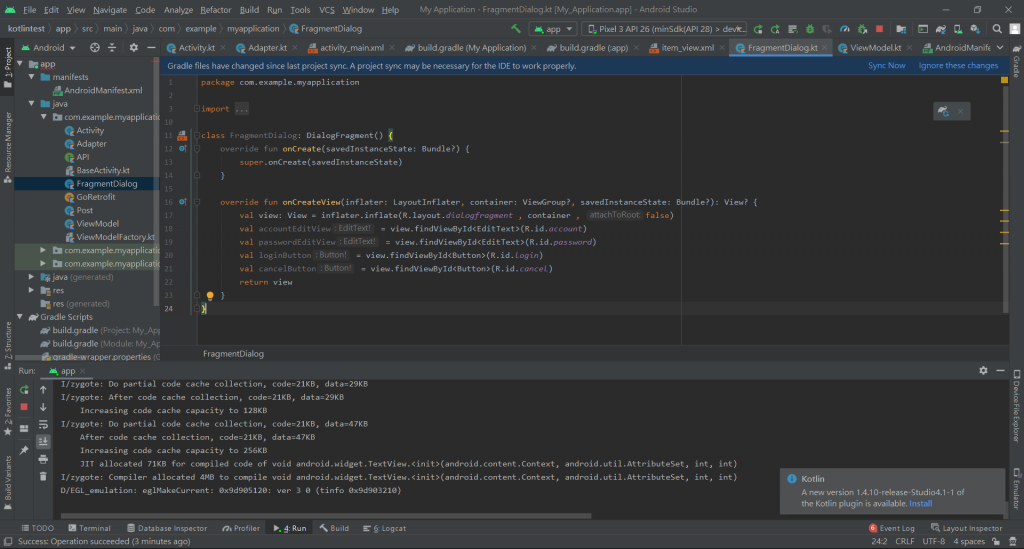Open the Pixel 3 API 26 device dropdown
This screenshot has width=1024, height=549.
664,29
